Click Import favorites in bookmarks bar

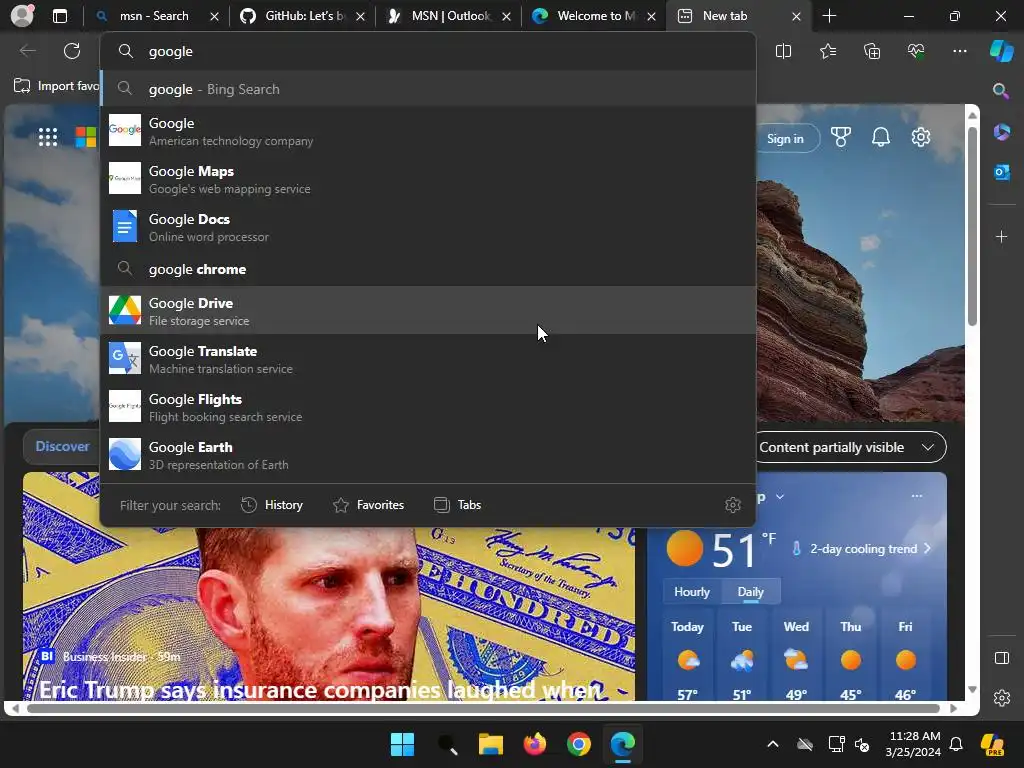(56, 86)
